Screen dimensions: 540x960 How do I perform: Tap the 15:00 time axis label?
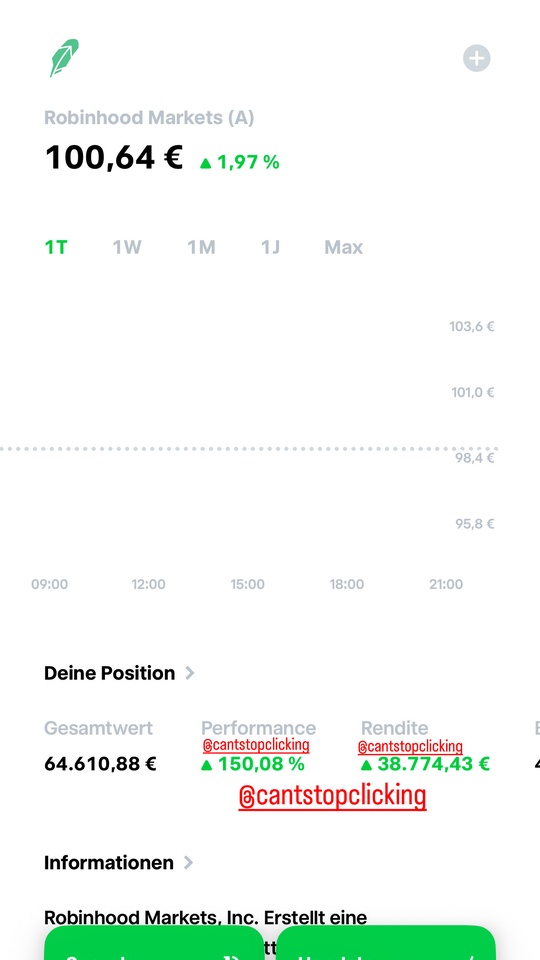(x=247, y=584)
